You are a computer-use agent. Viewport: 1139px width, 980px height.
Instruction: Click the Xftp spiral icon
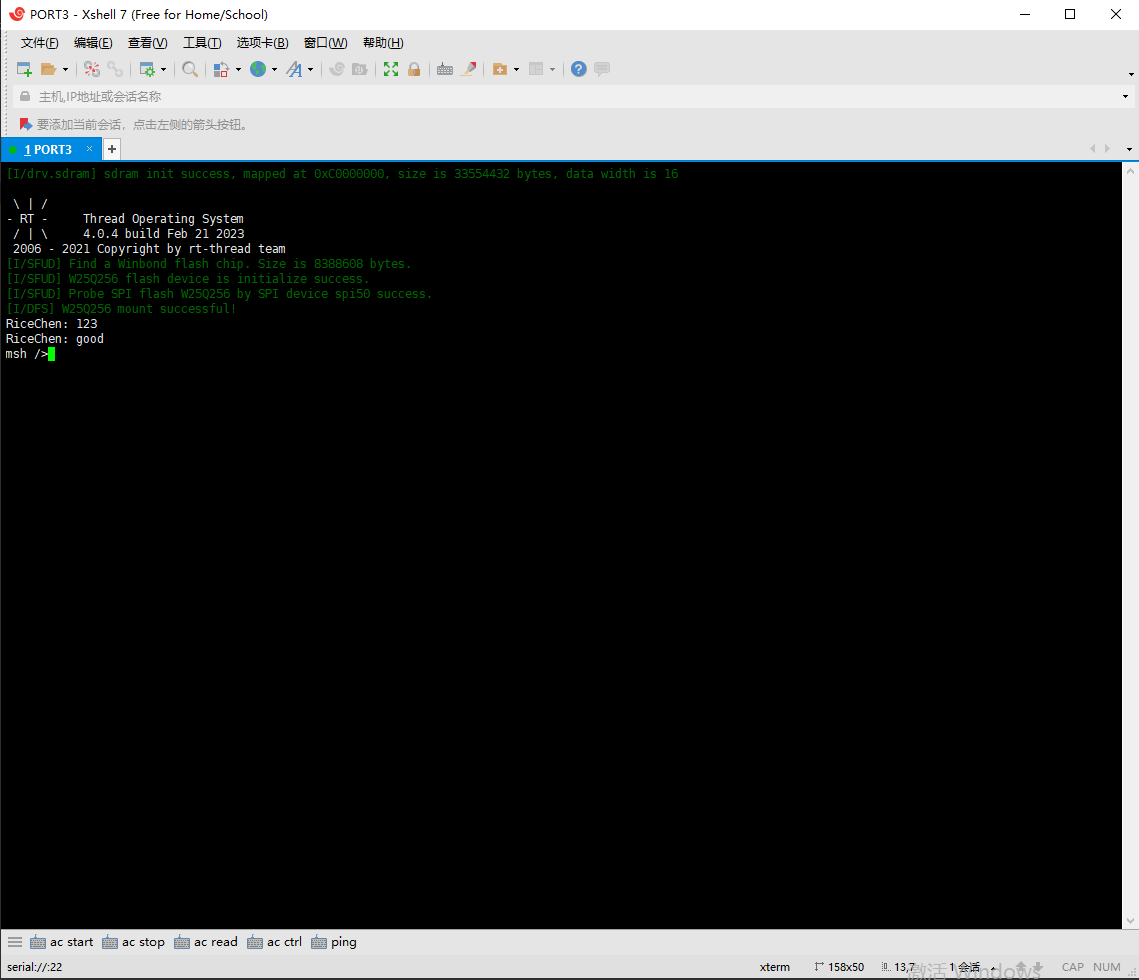pos(336,69)
